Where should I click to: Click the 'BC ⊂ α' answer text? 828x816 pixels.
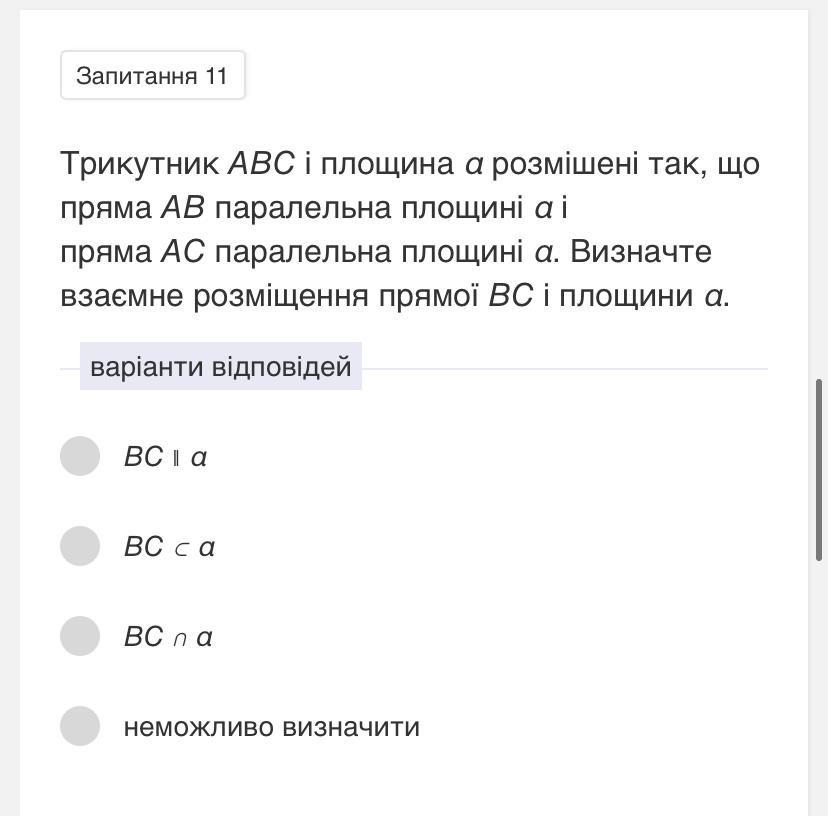pyautogui.click(x=169, y=547)
